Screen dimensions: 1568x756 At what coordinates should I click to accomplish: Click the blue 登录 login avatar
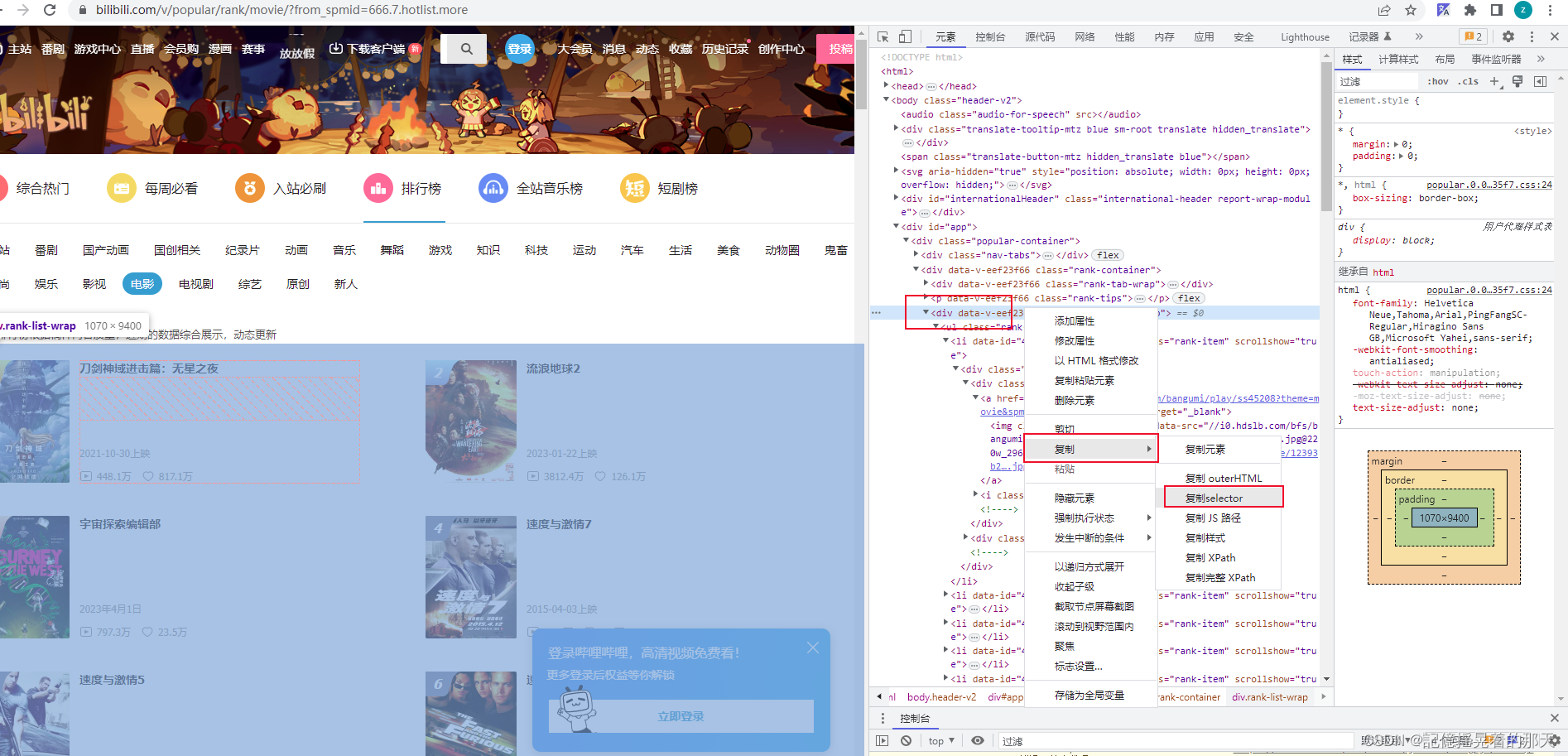(x=520, y=49)
